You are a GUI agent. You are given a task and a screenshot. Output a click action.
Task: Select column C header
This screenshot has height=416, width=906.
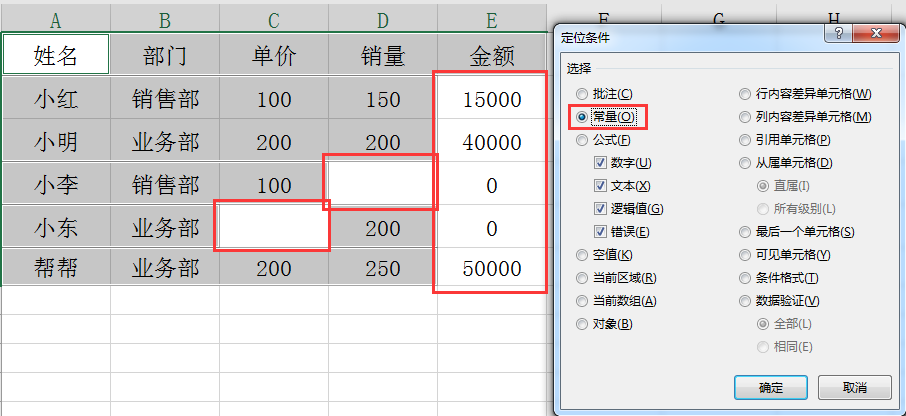click(x=274, y=21)
